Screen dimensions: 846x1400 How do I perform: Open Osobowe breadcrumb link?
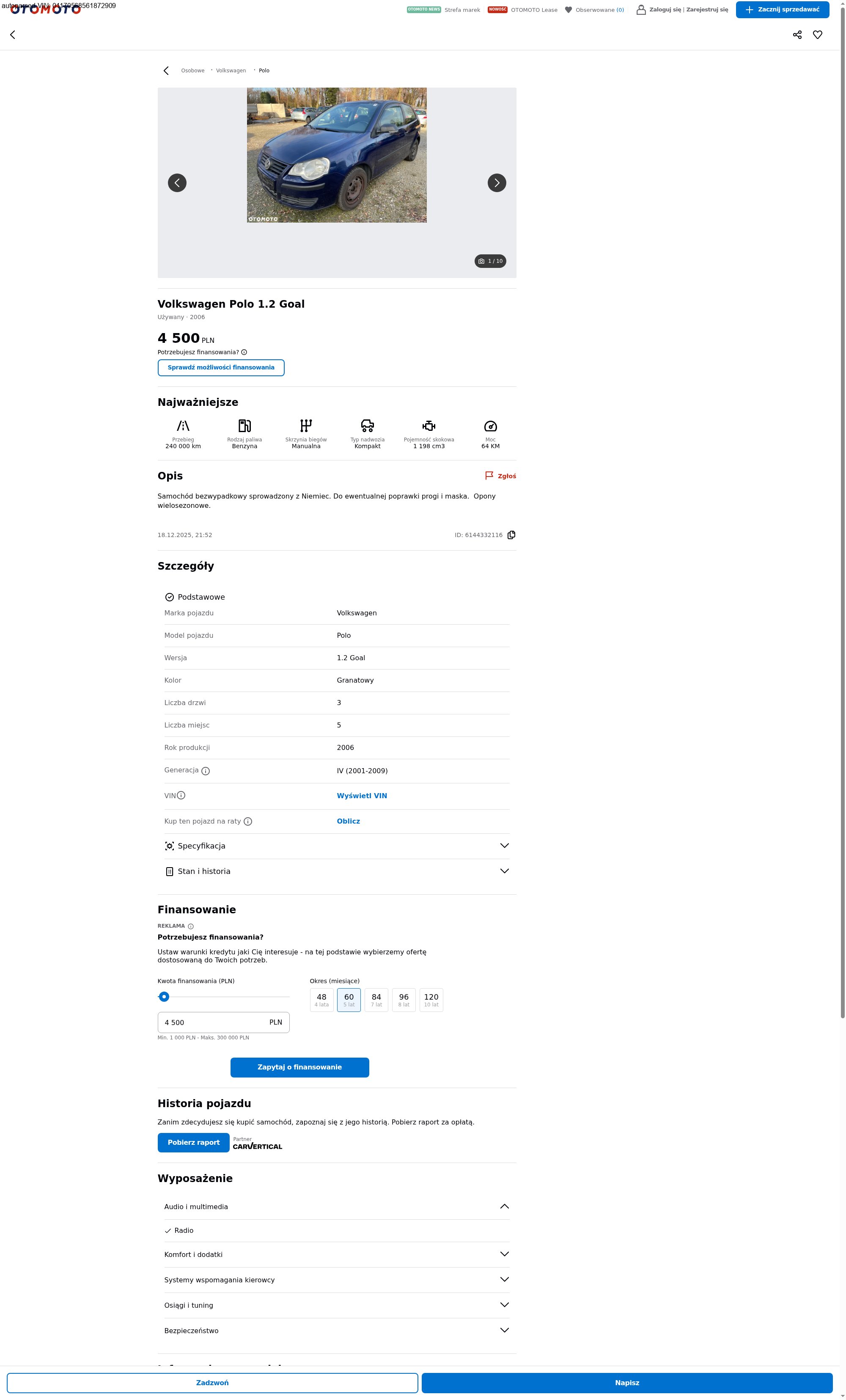pyautogui.click(x=192, y=70)
